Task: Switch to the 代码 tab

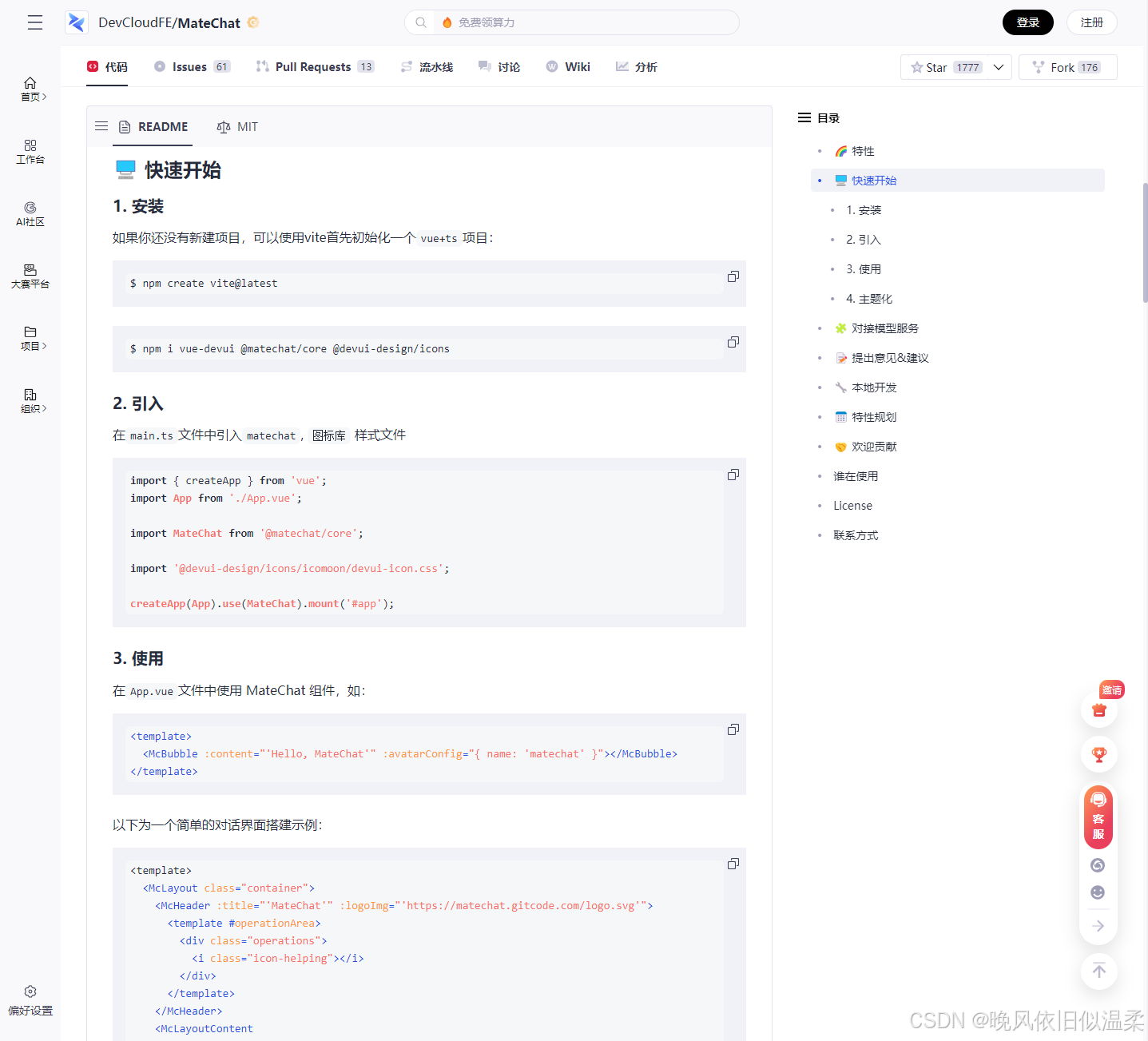Action: (x=107, y=67)
